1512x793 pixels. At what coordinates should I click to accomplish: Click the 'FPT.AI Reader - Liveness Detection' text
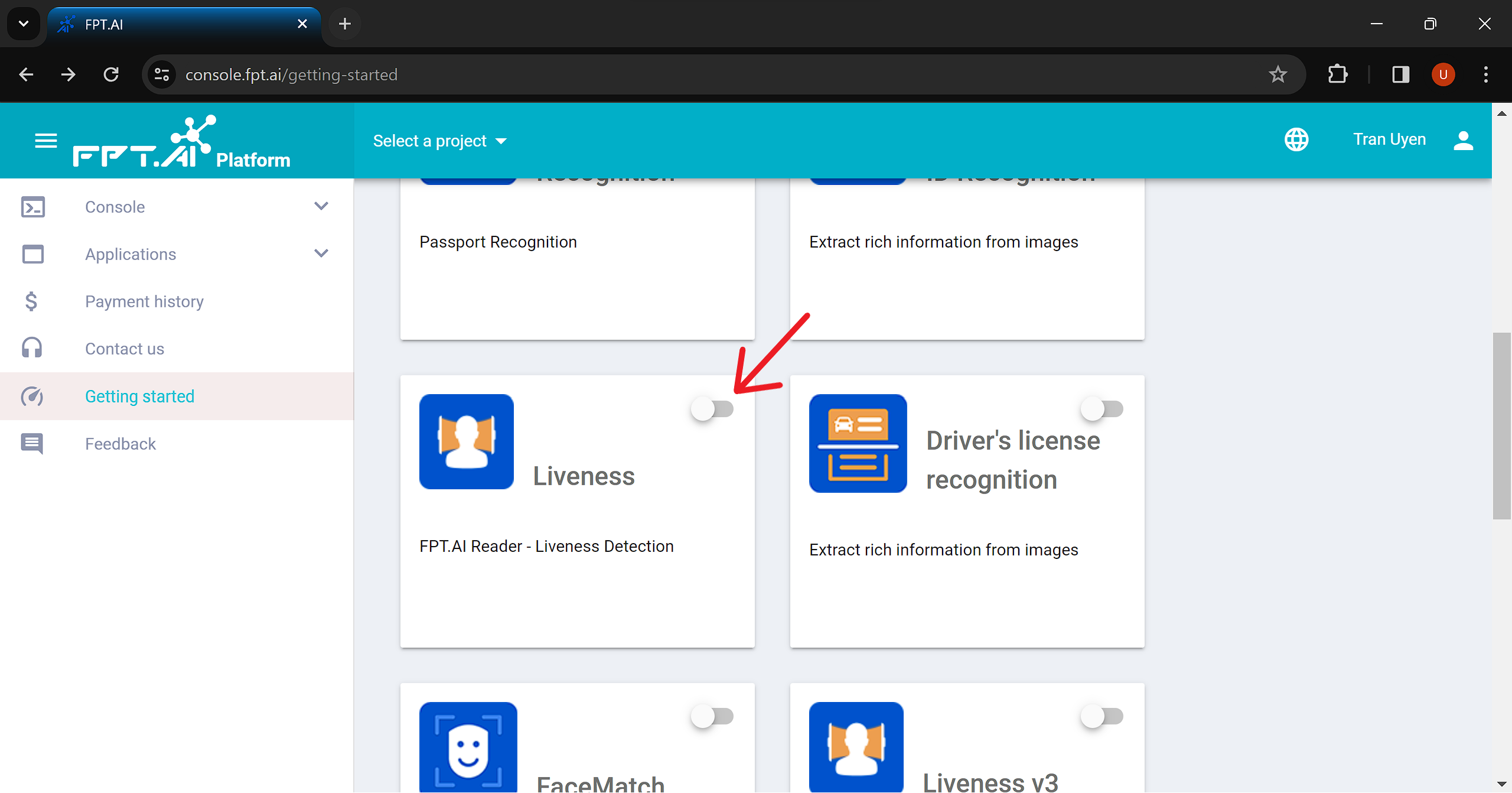546,546
